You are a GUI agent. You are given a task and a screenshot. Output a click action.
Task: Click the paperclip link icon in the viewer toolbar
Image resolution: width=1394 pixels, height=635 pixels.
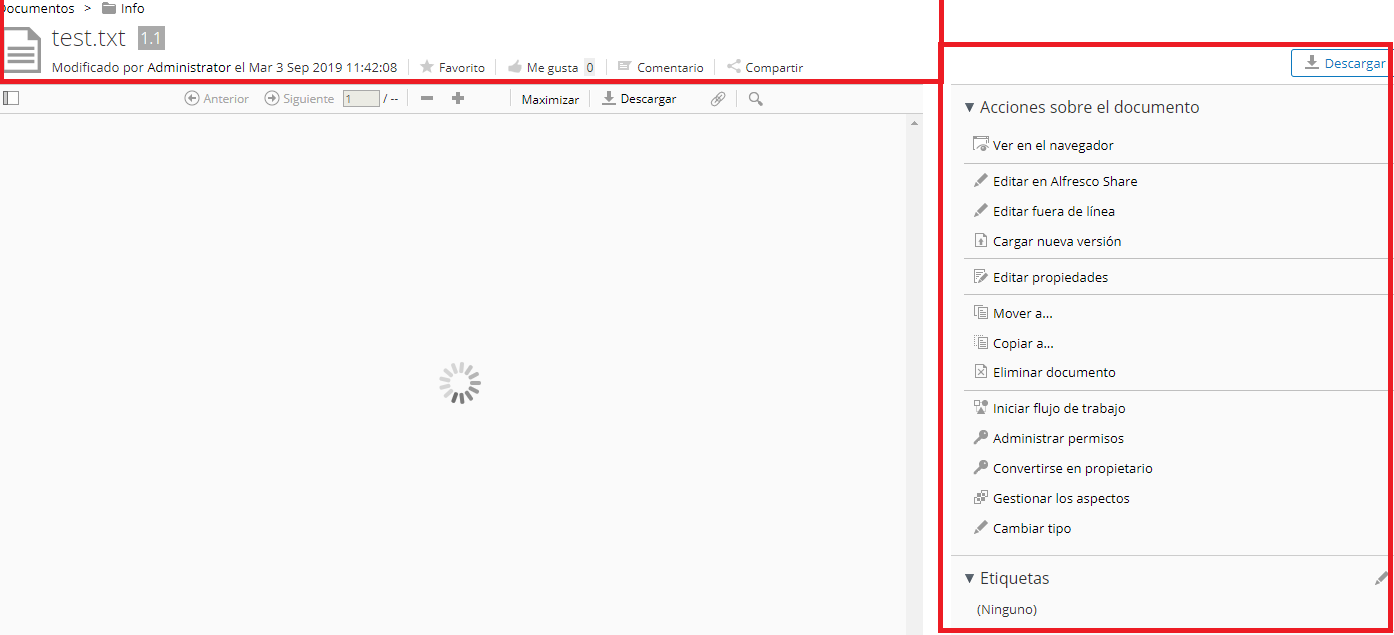[x=718, y=99]
